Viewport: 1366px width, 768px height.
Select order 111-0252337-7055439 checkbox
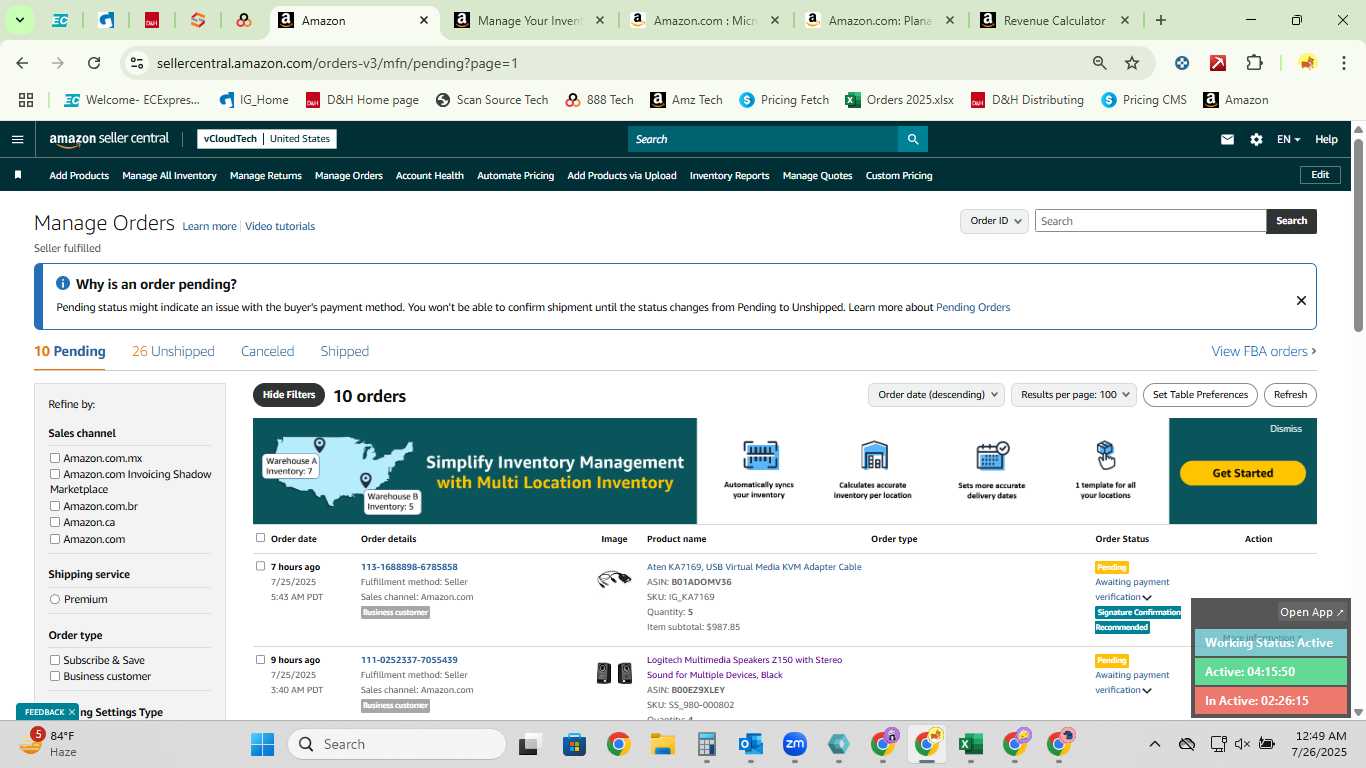261,659
